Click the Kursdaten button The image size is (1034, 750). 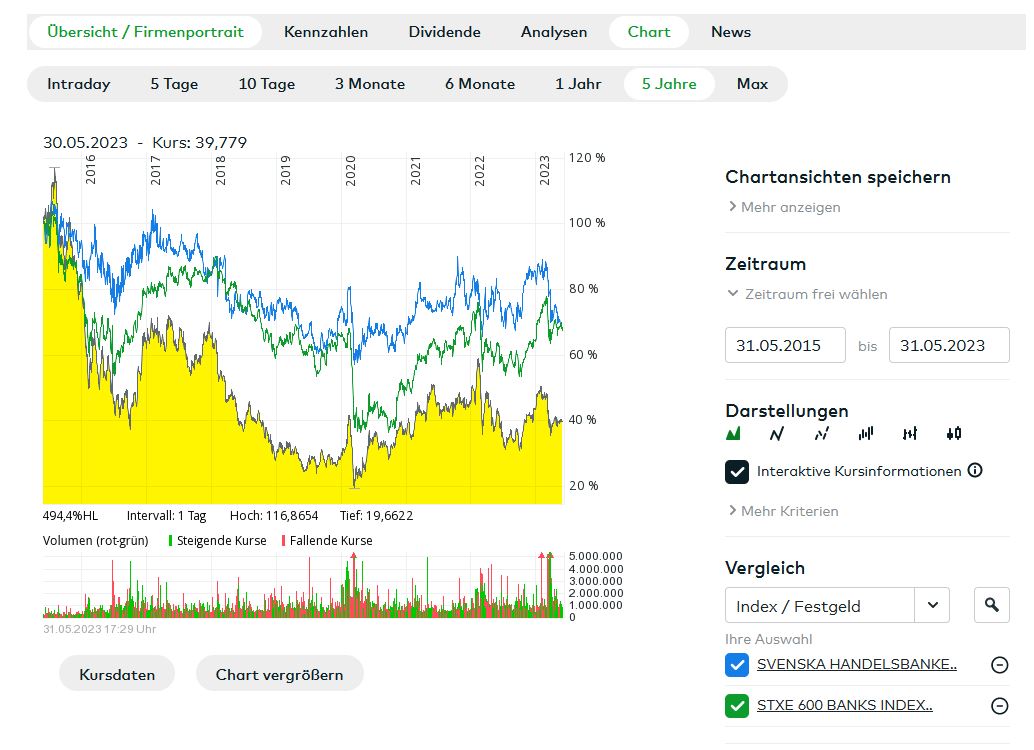click(117, 674)
